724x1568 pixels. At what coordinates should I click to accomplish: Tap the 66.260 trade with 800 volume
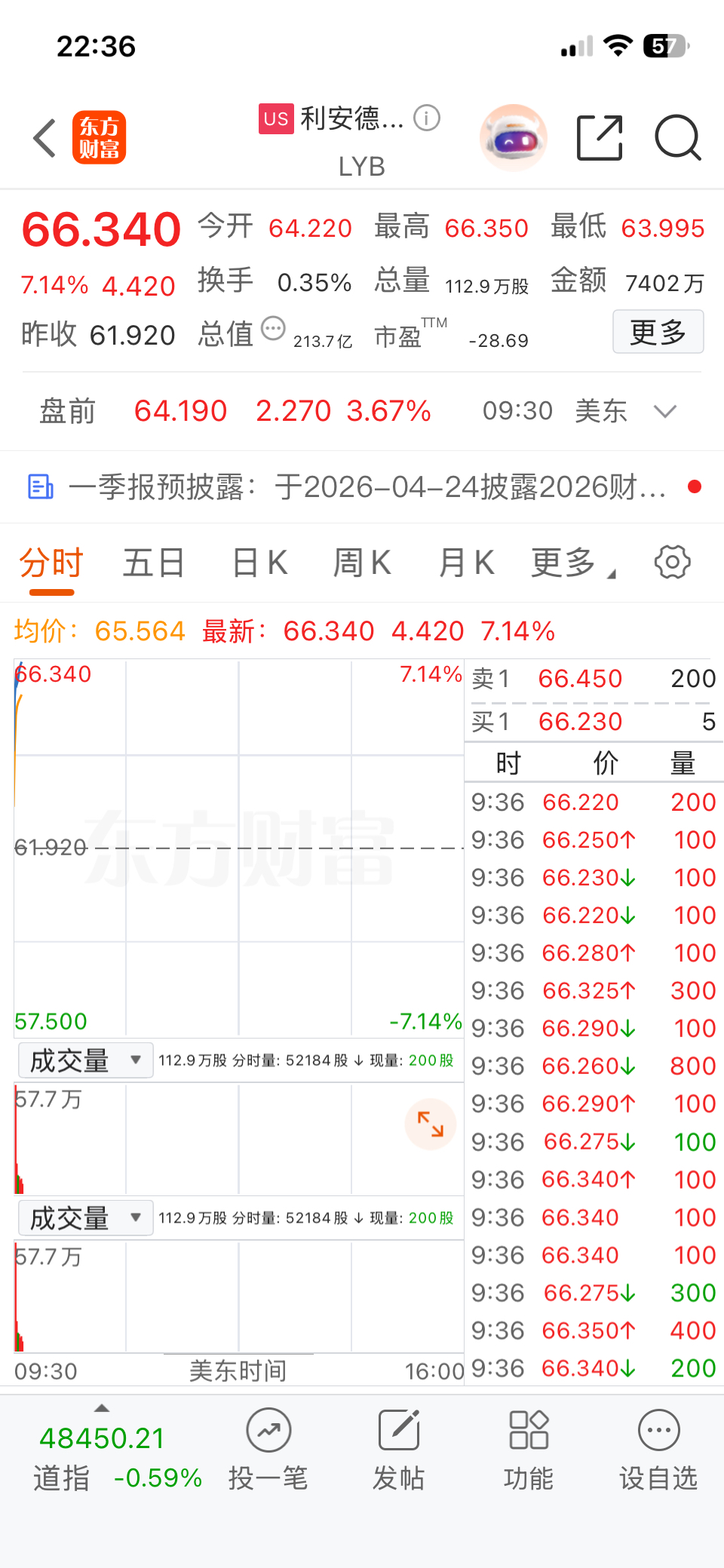594,1066
